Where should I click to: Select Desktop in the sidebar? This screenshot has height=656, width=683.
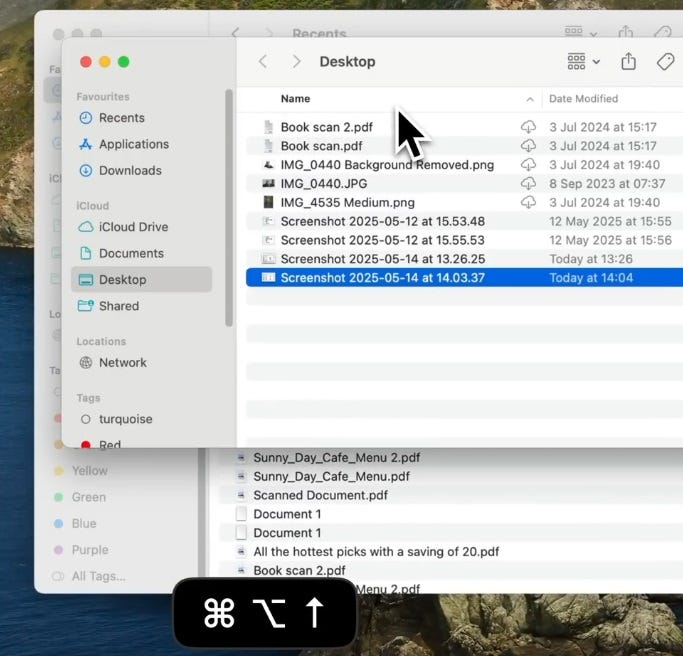tap(142, 280)
